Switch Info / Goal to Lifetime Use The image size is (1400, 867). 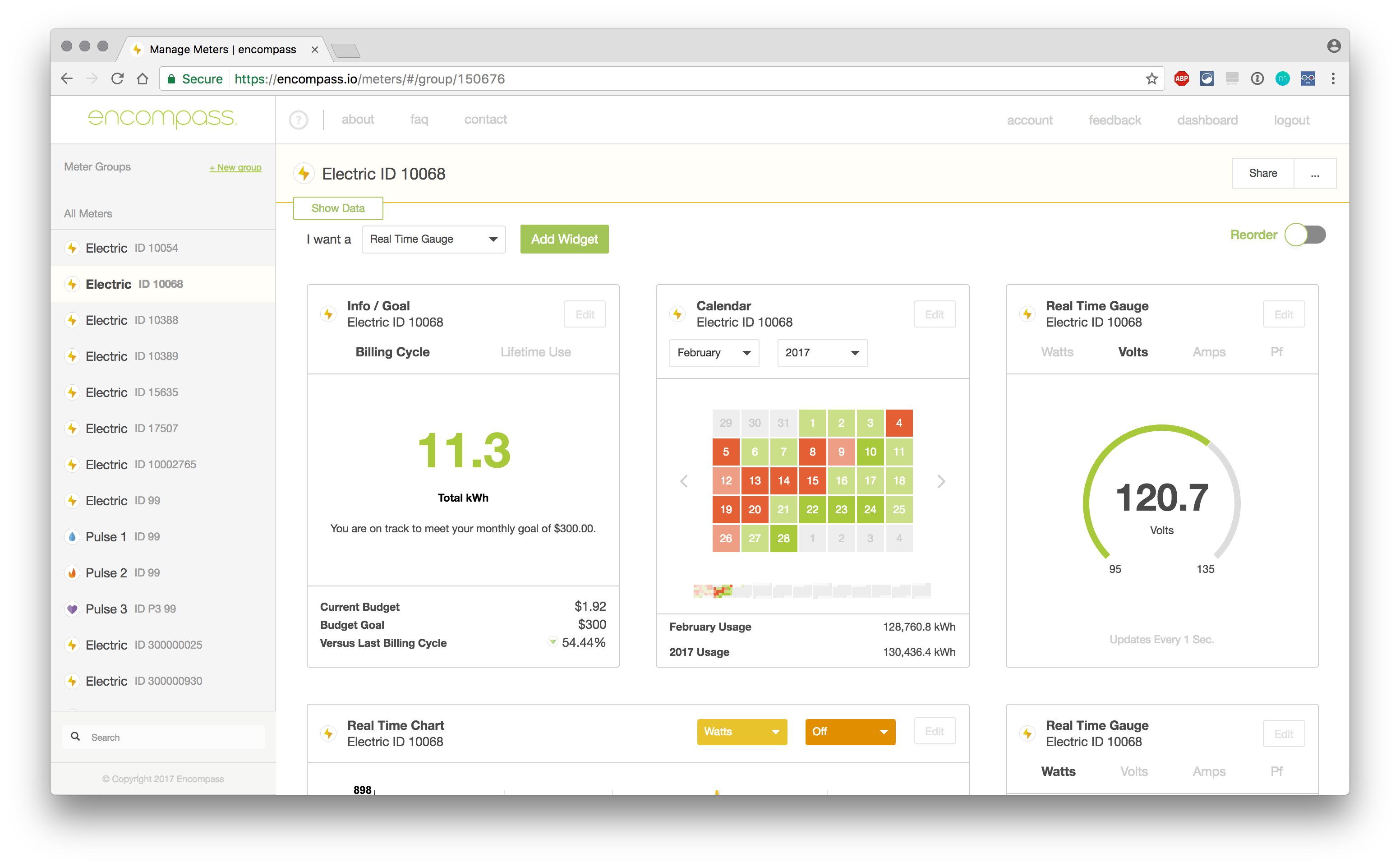tap(535, 352)
